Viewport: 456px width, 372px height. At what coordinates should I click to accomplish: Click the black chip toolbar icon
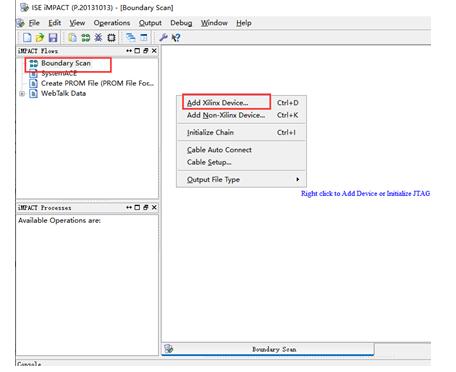coord(111,37)
